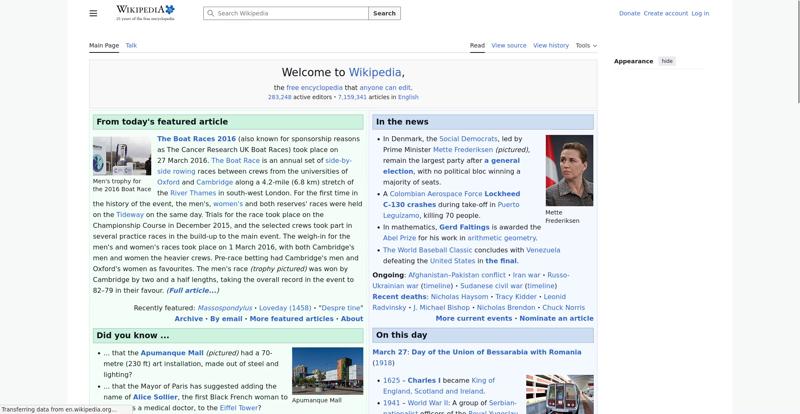The height and width of the screenshot is (414, 800).
Task: Hide the Appearance panel
Action: pyautogui.click(x=667, y=61)
